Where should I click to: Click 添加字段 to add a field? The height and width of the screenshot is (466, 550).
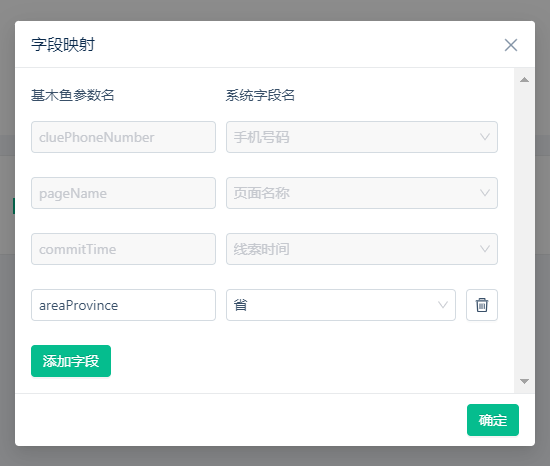(71, 361)
